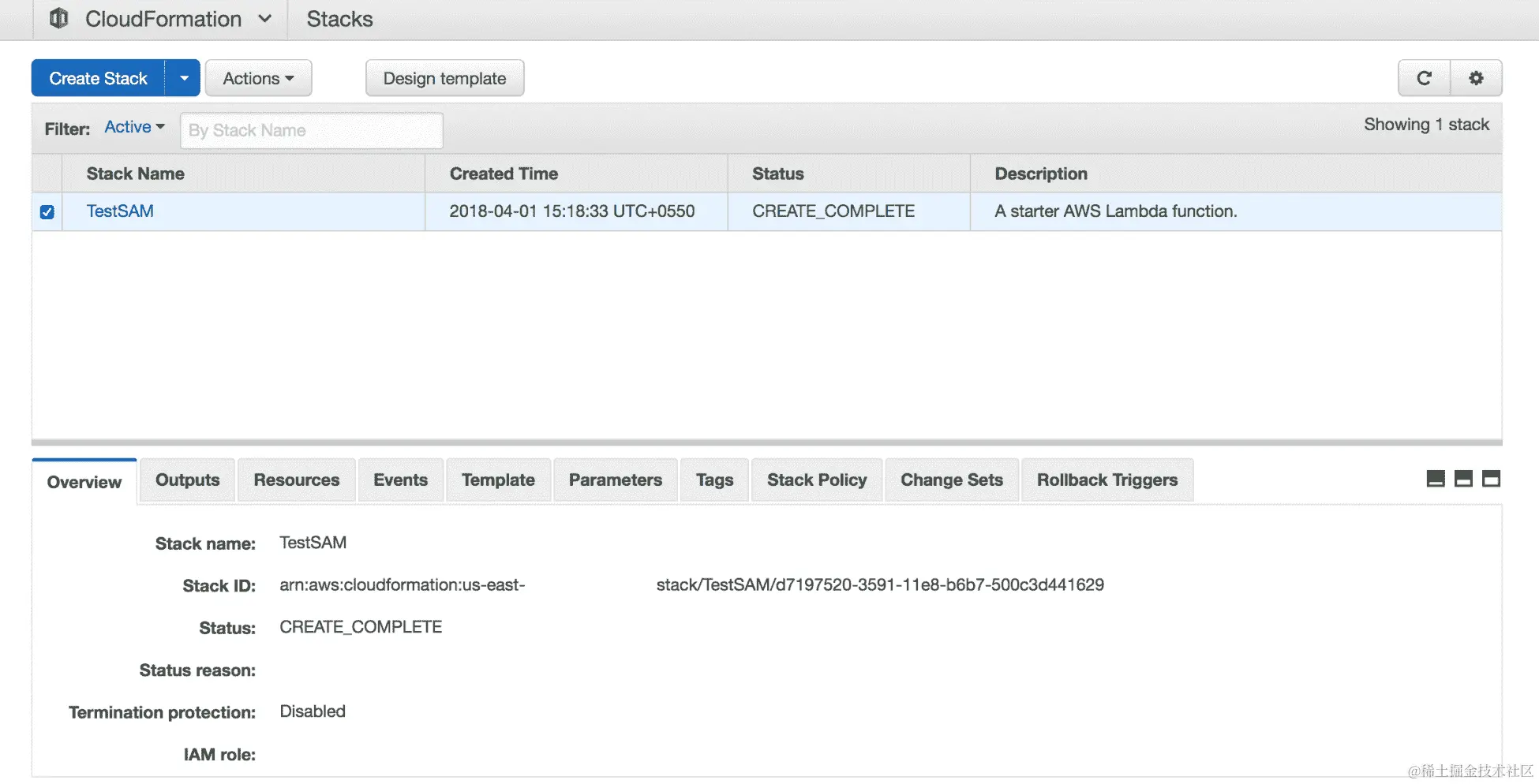Click the Stacks breadcrumb heading
Screen dimensions: 1539x784
pyautogui.click(x=339, y=19)
